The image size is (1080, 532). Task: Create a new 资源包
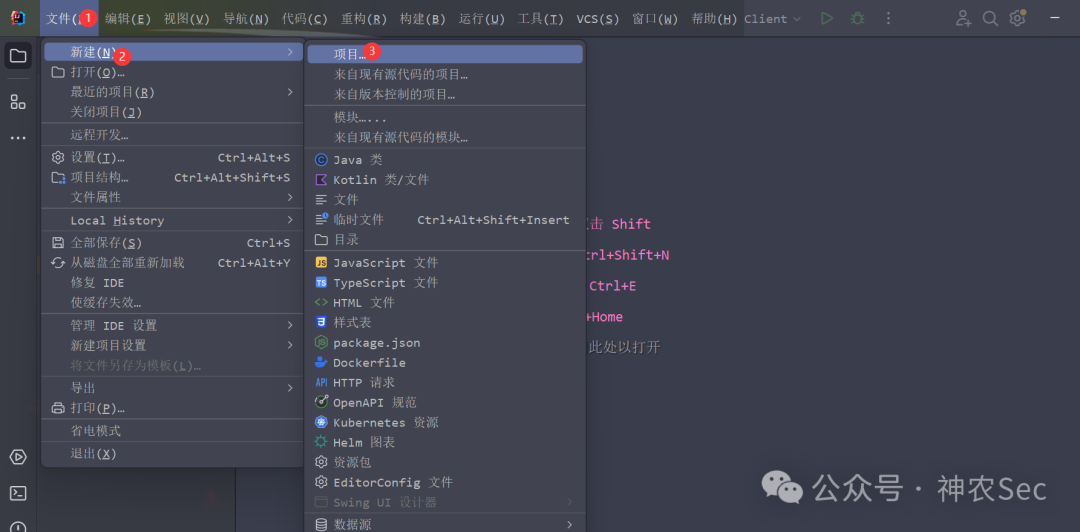coord(445,462)
